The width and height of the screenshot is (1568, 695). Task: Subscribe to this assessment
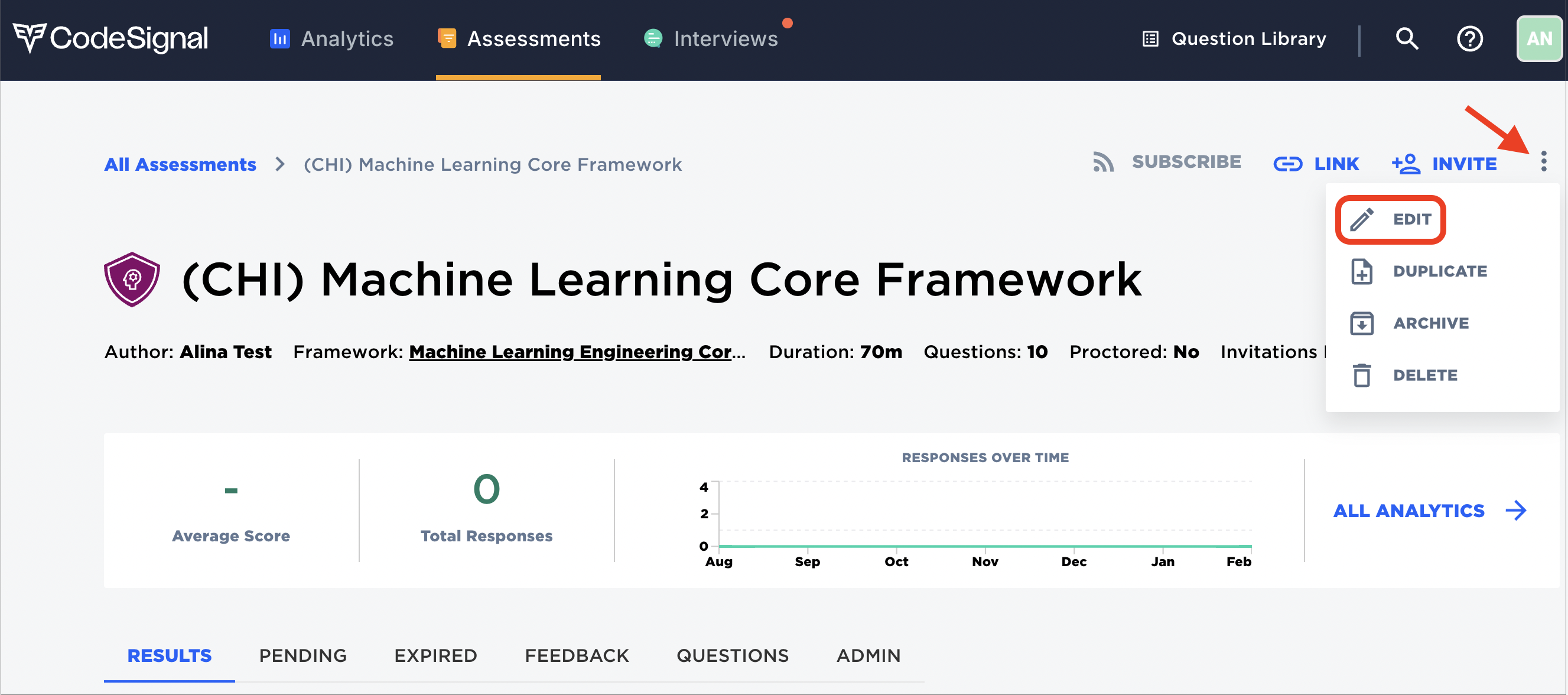(1166, 162)
